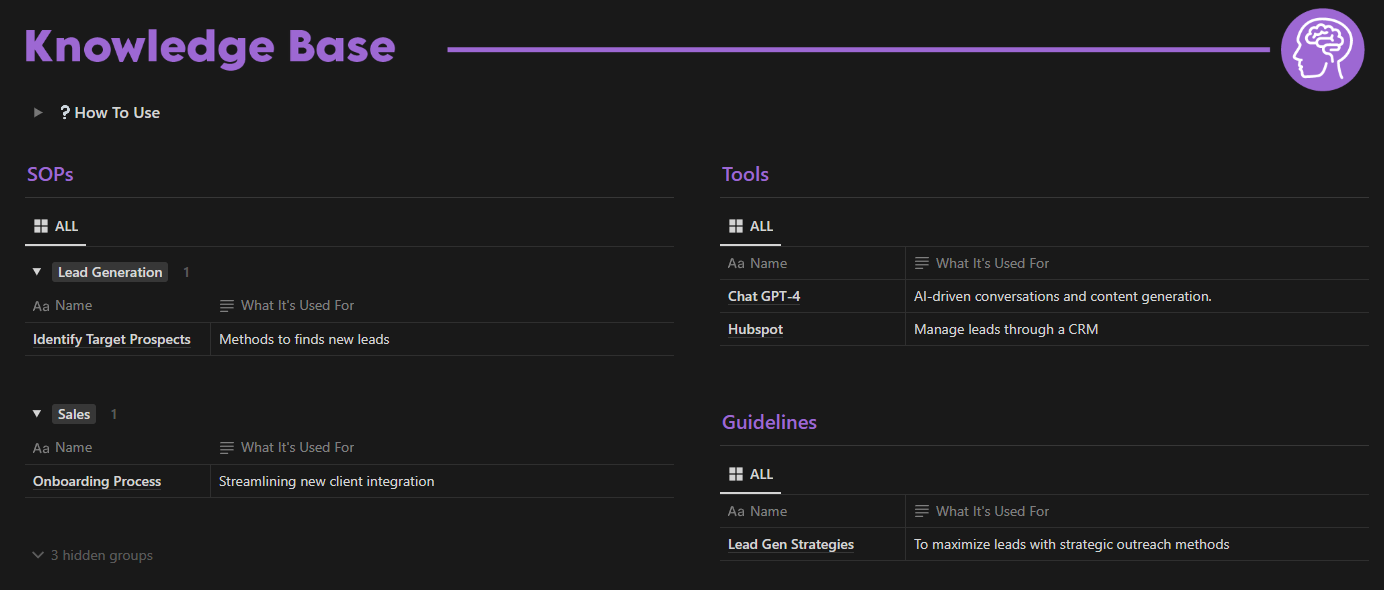Open the Identify Target Prospects page
This screenshot has height=590, width=1384.
tap(112, 340)
